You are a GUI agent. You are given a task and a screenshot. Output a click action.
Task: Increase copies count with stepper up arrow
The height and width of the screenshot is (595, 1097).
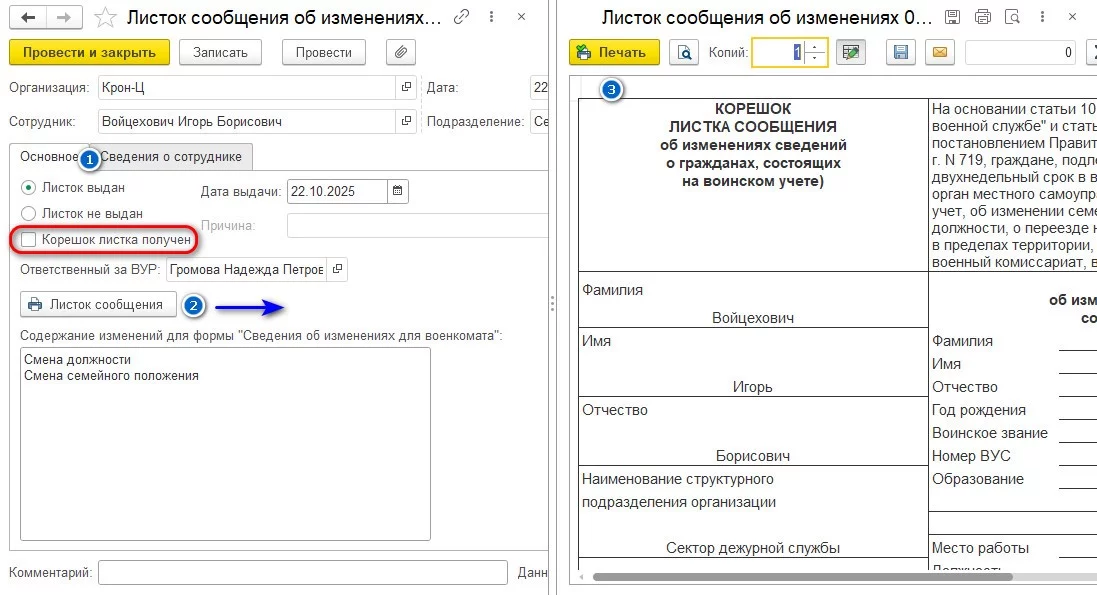[x=815, y=47]
